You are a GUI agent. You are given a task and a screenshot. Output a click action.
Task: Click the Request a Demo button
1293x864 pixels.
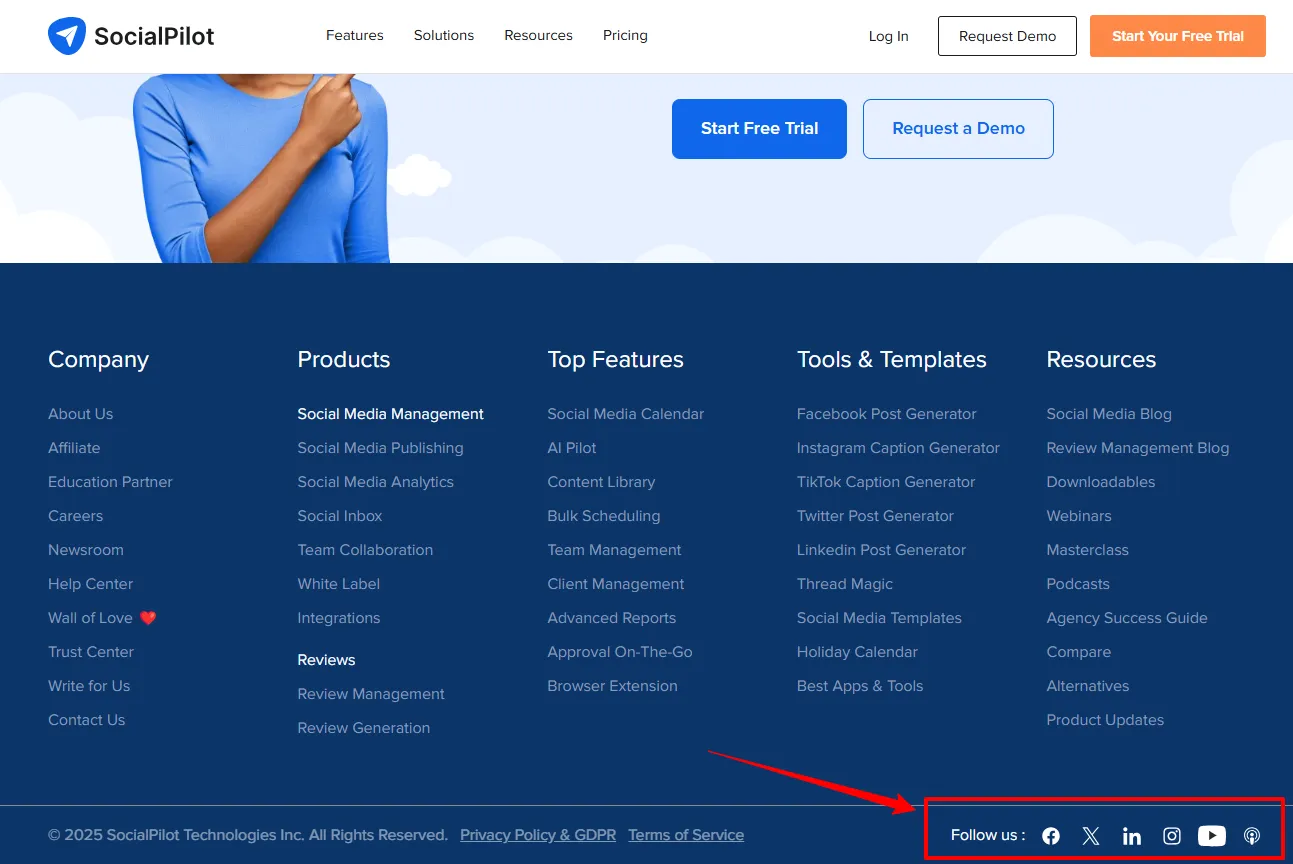pos(957,128)
